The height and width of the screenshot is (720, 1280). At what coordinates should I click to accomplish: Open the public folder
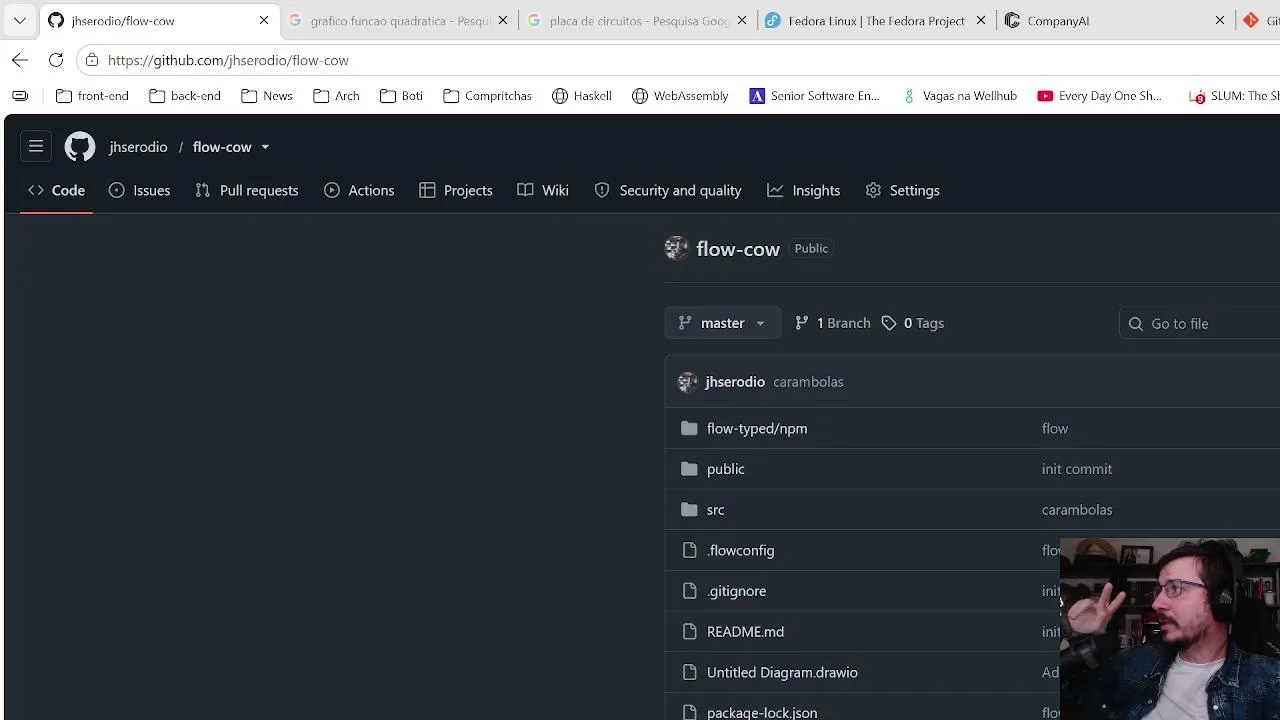click(726, 469)
